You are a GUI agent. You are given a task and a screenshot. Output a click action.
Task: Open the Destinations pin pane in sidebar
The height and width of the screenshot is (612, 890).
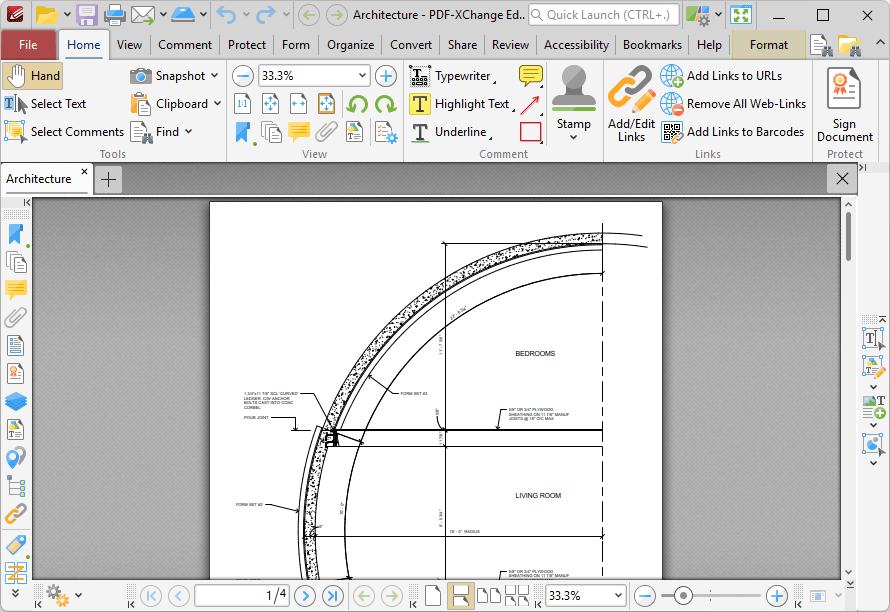[16, 458]
